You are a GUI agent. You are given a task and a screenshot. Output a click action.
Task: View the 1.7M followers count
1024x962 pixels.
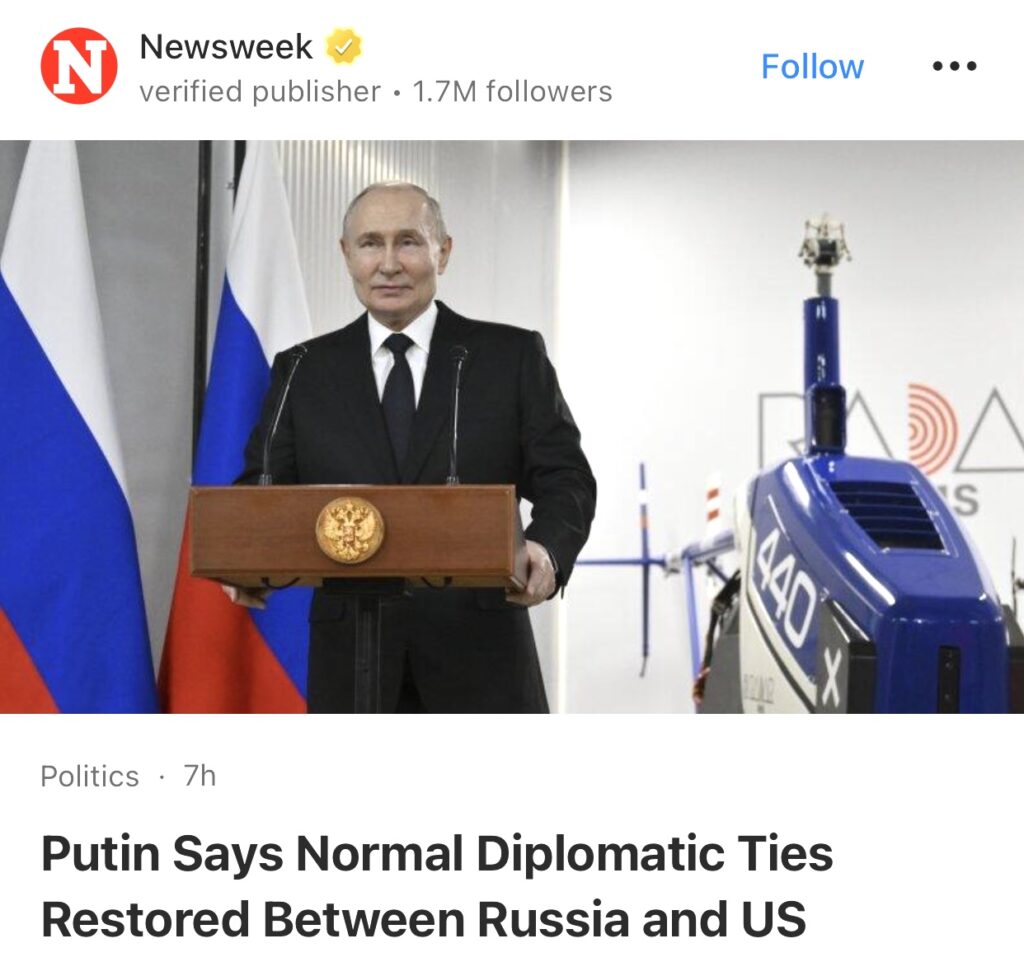pyautogui.click(x=513, y=91)
